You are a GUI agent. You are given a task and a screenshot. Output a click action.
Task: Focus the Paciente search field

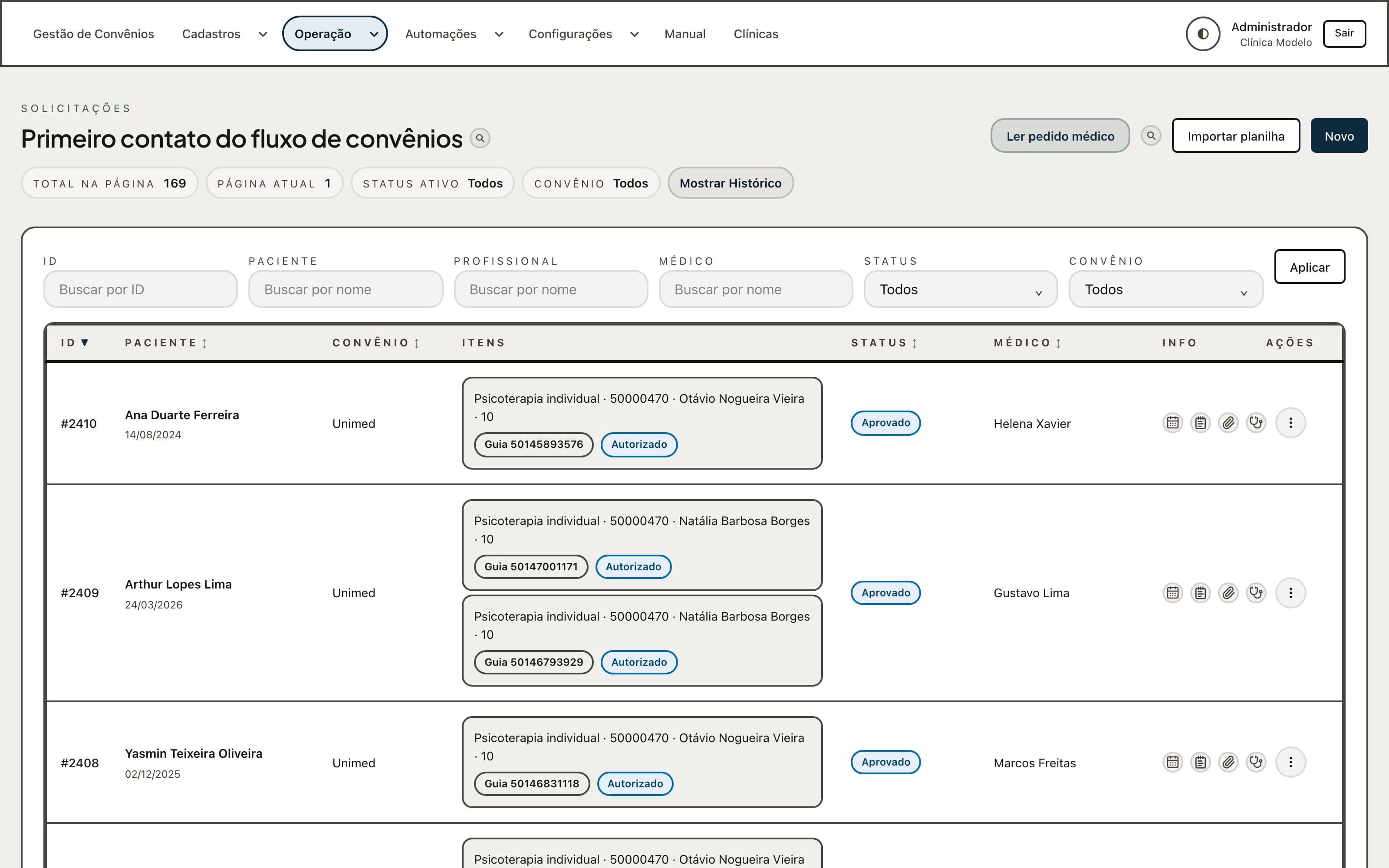346,289
